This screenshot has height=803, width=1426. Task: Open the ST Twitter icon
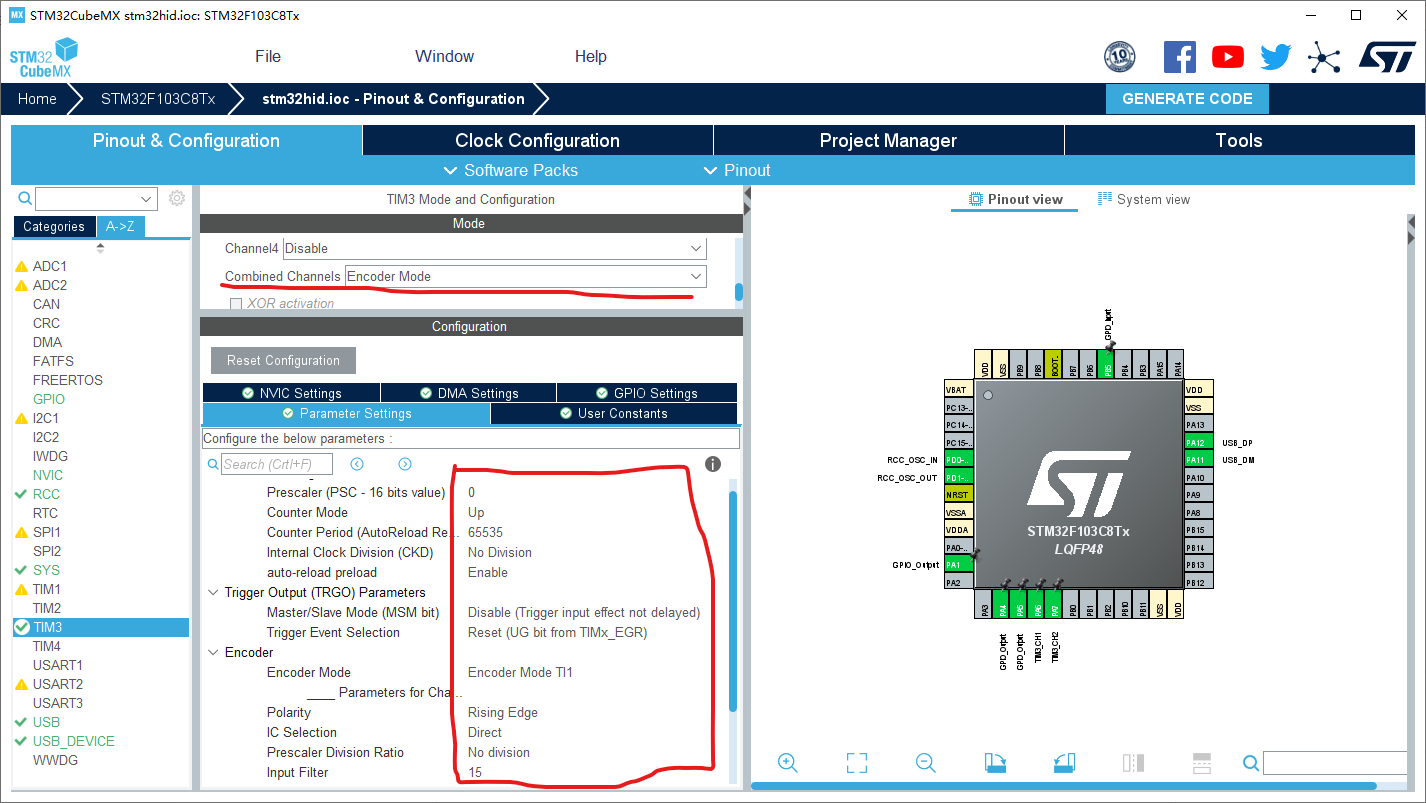1276,57
